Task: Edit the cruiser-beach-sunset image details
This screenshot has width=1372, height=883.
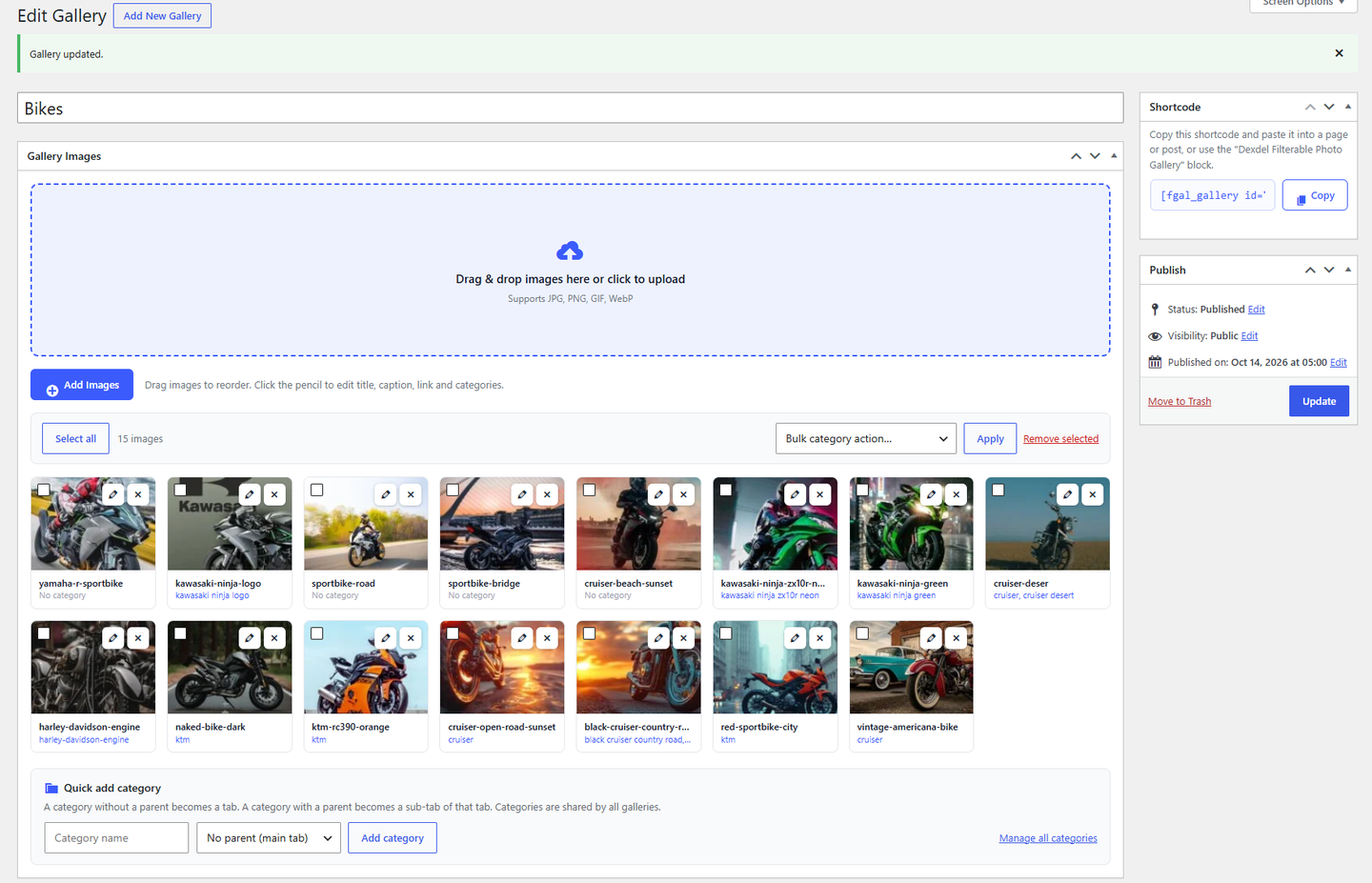Action: click(x=658, y=494)
